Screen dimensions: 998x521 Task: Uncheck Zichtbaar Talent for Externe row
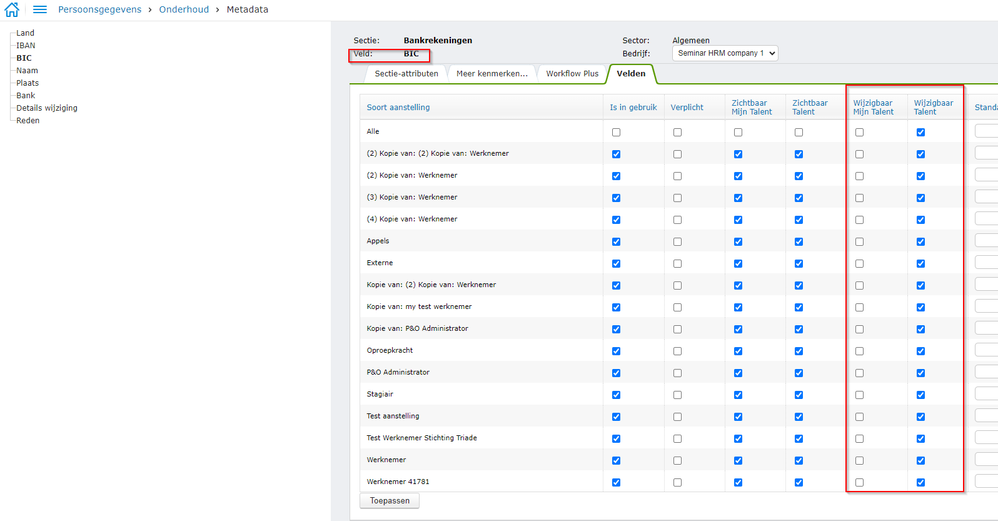[799, 264]
